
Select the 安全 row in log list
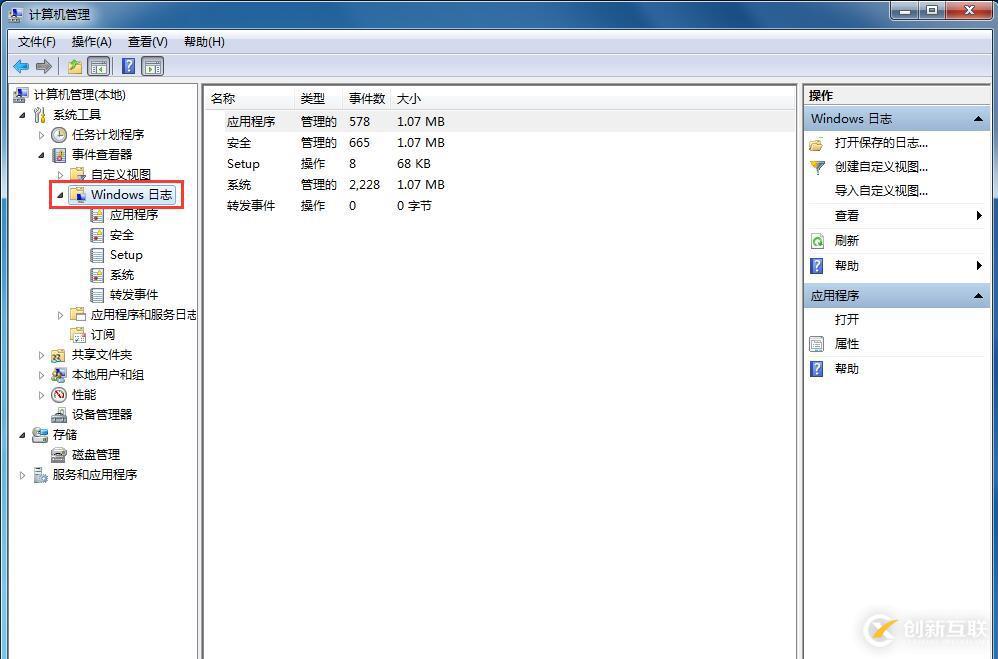click(500, 143)
